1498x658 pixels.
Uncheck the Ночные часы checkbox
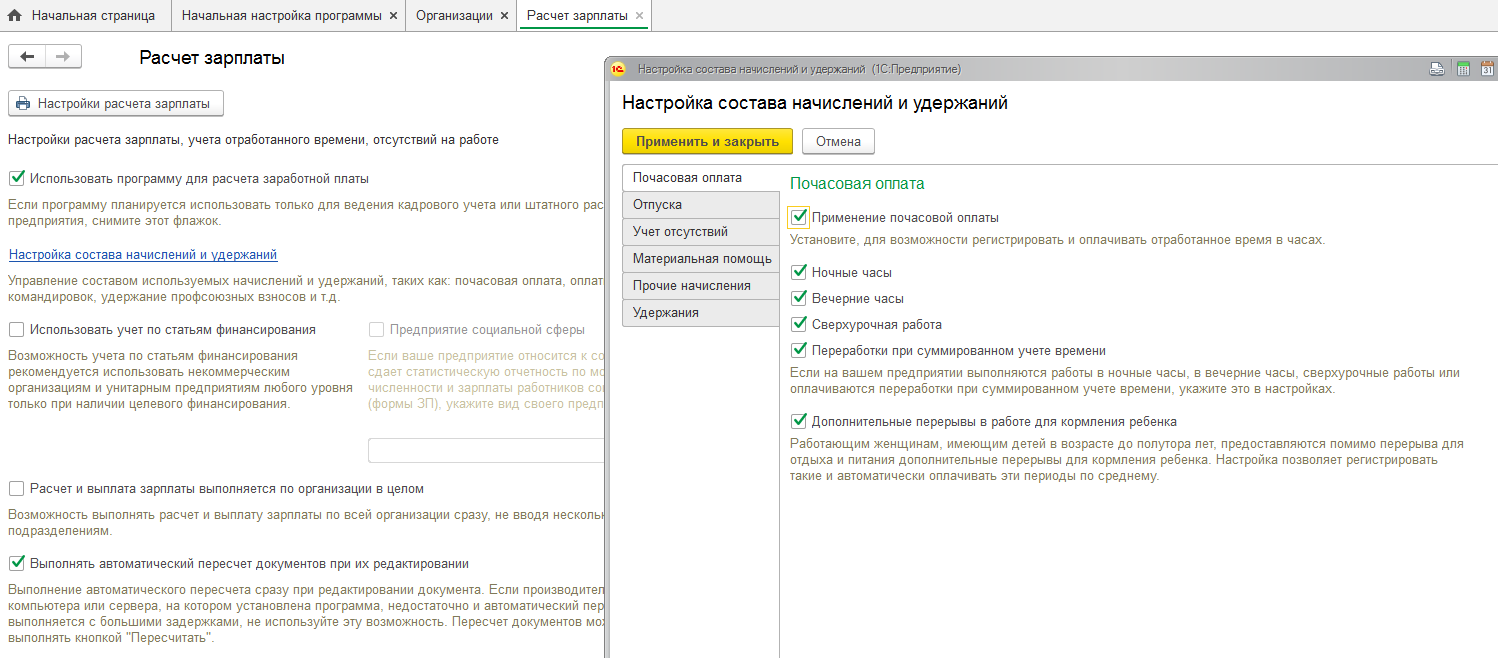(798, 272)
